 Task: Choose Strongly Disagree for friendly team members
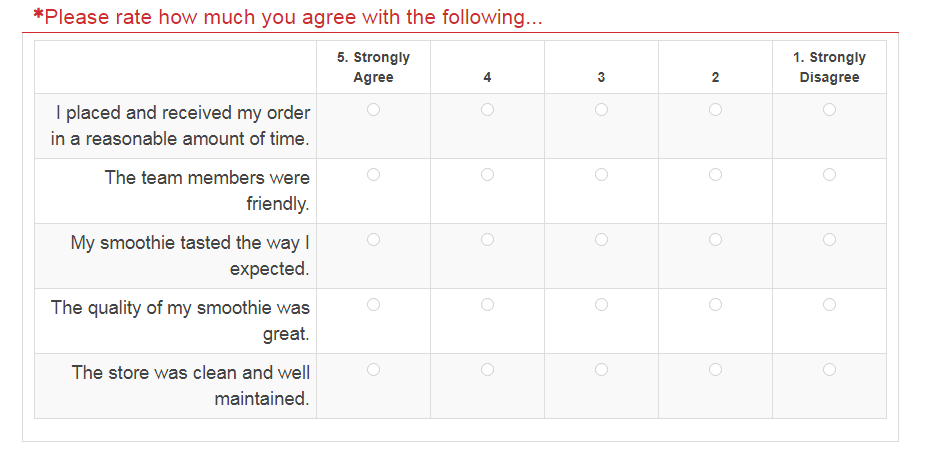(829, 175)
